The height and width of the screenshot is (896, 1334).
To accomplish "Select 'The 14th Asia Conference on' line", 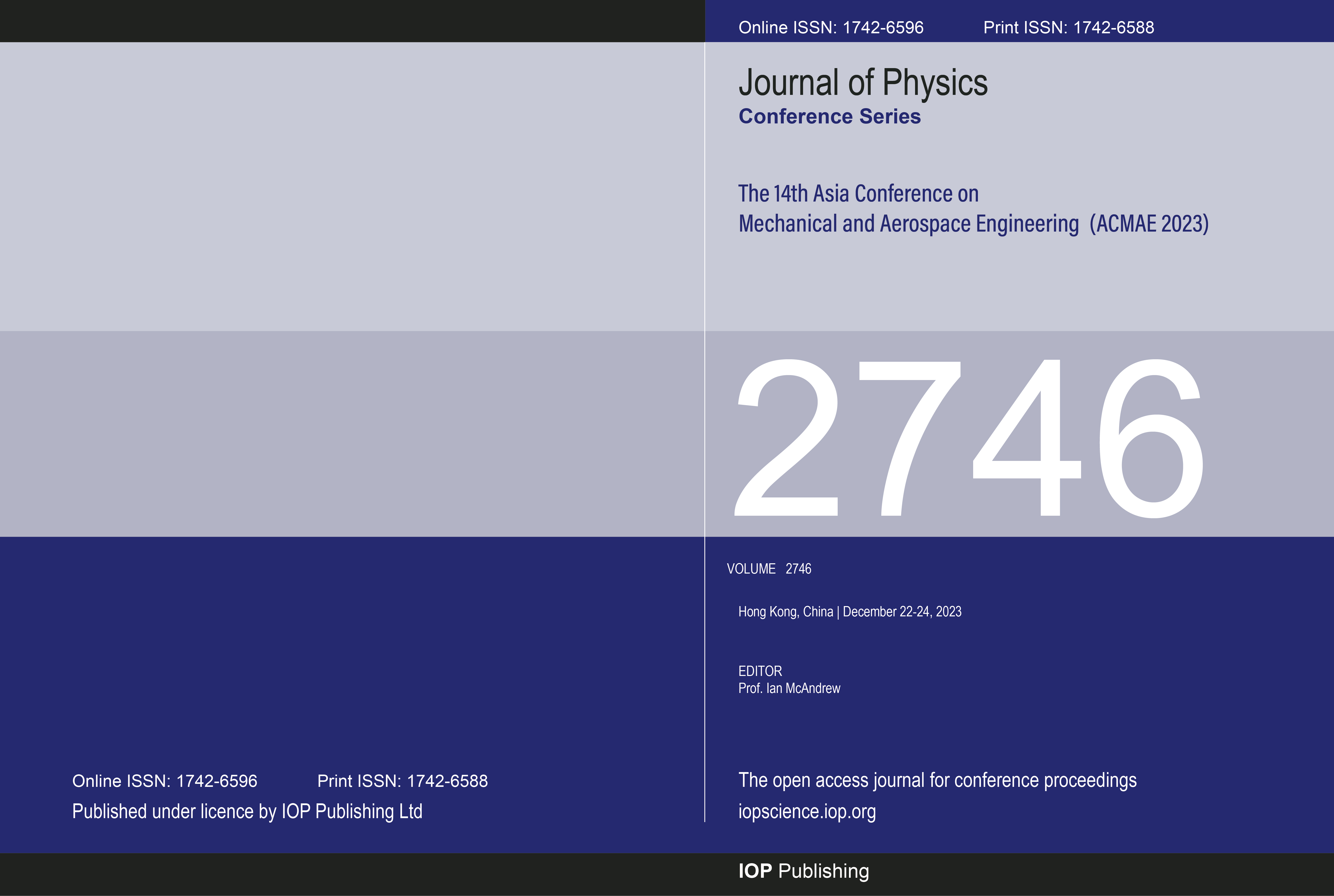I will click(x=858, y=194).
